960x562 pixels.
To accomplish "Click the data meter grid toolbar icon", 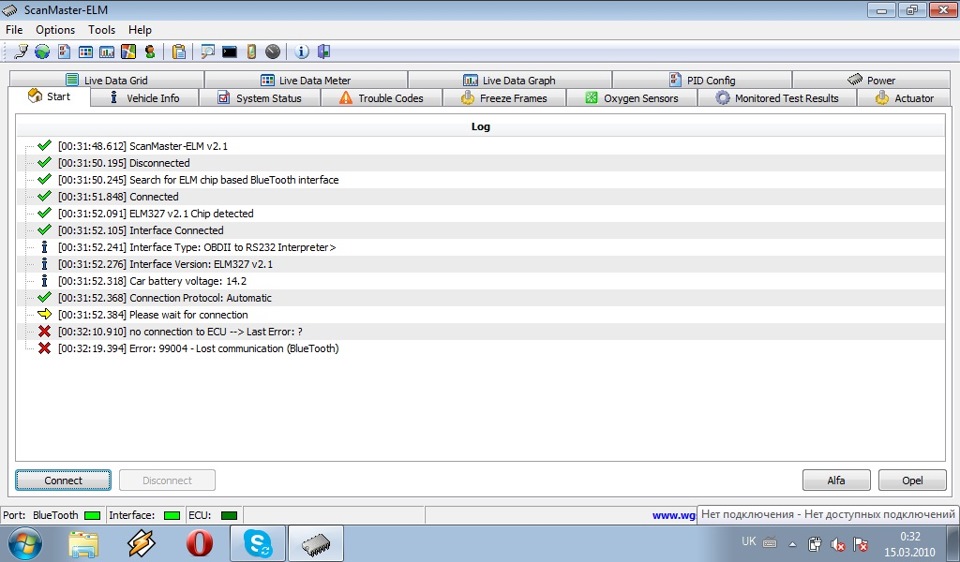I will [x=86, y=51].
